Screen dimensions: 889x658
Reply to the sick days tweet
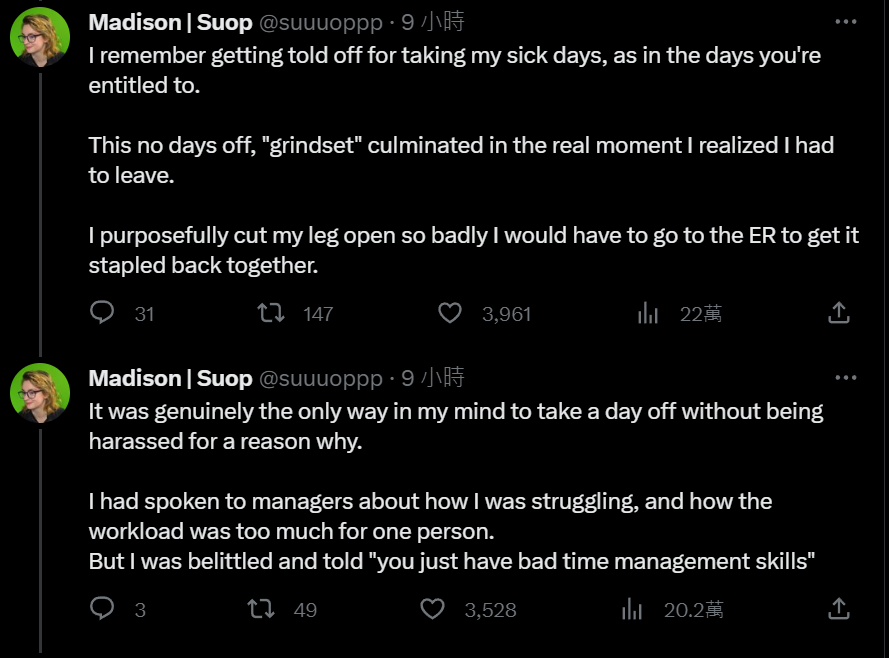(103, 313)
